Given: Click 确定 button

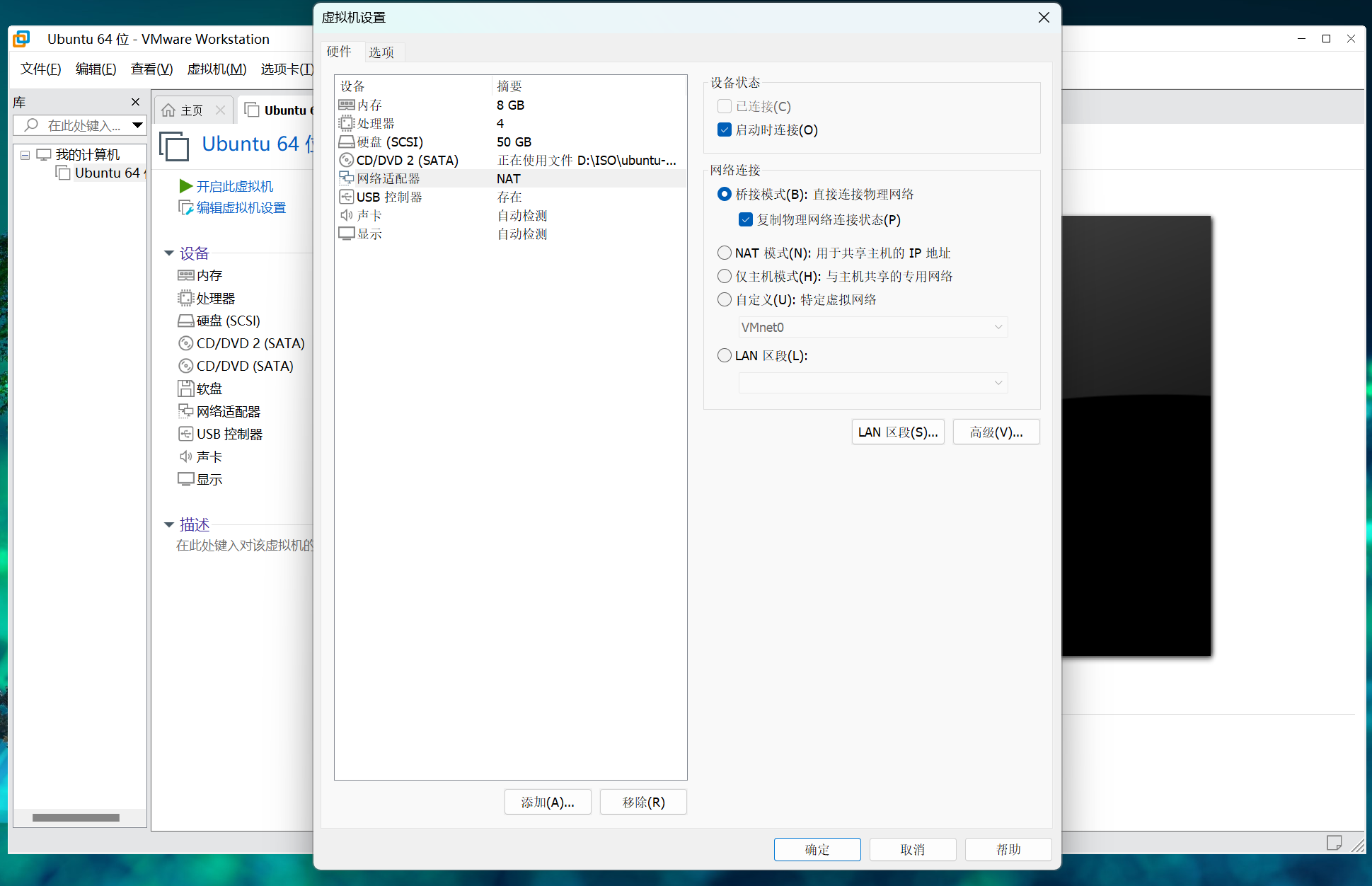Looking at the screenshot, I should [817, 849].
